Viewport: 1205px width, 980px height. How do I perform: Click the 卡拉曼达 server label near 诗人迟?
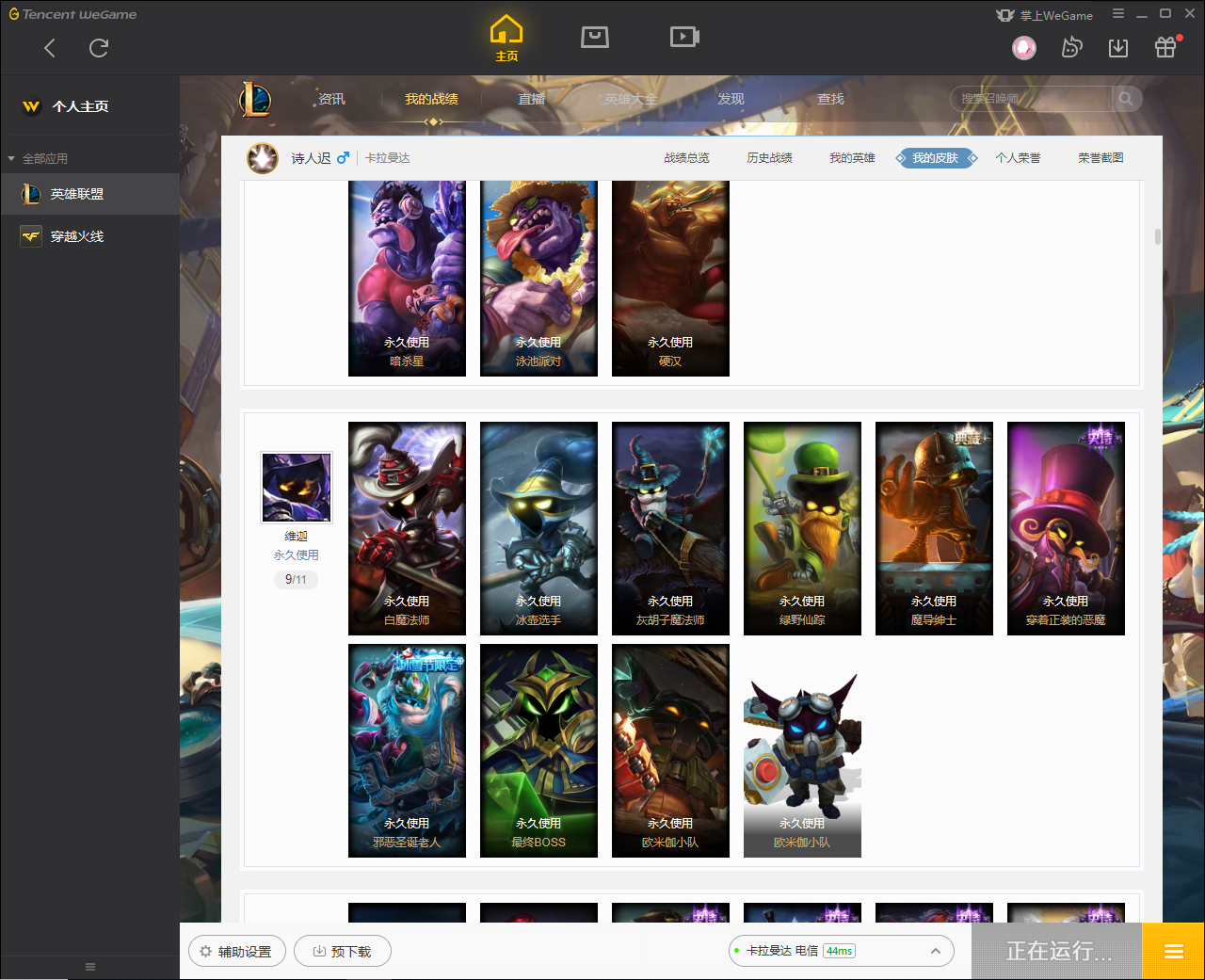388,158
